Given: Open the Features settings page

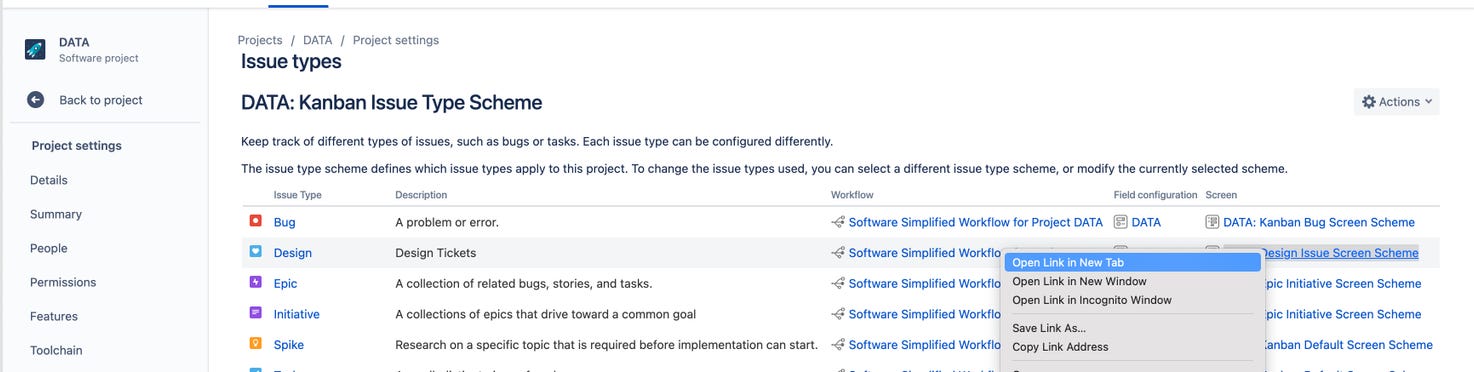Looking at the screenshot, I should coord(54,316).
